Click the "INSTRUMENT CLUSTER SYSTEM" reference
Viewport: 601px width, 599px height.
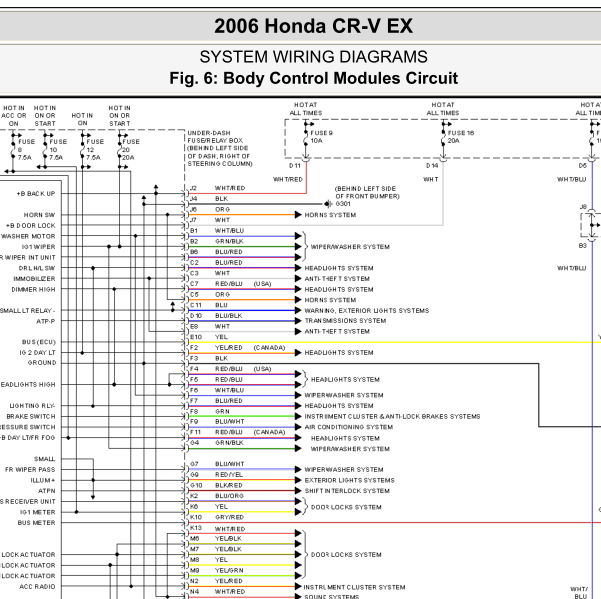point(354,587)
